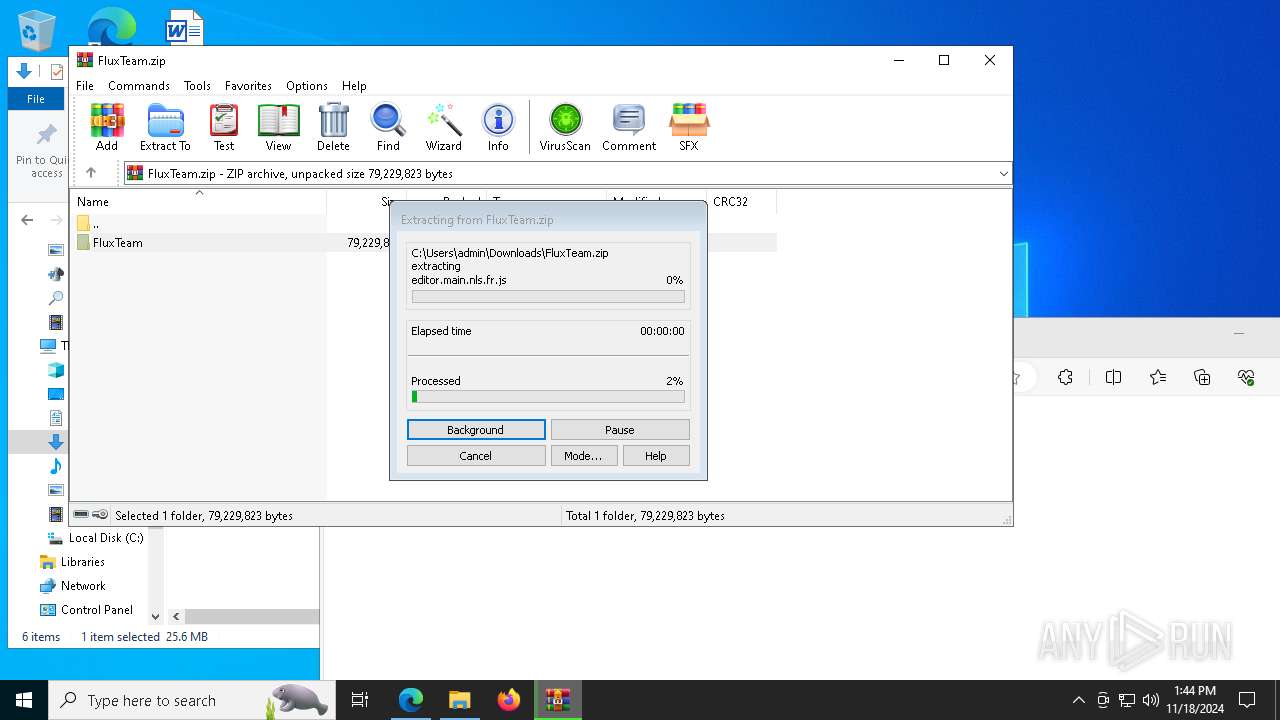Click Explorer sidebar scroll down arrow
1280x720 pixels.
click(155, 617)
